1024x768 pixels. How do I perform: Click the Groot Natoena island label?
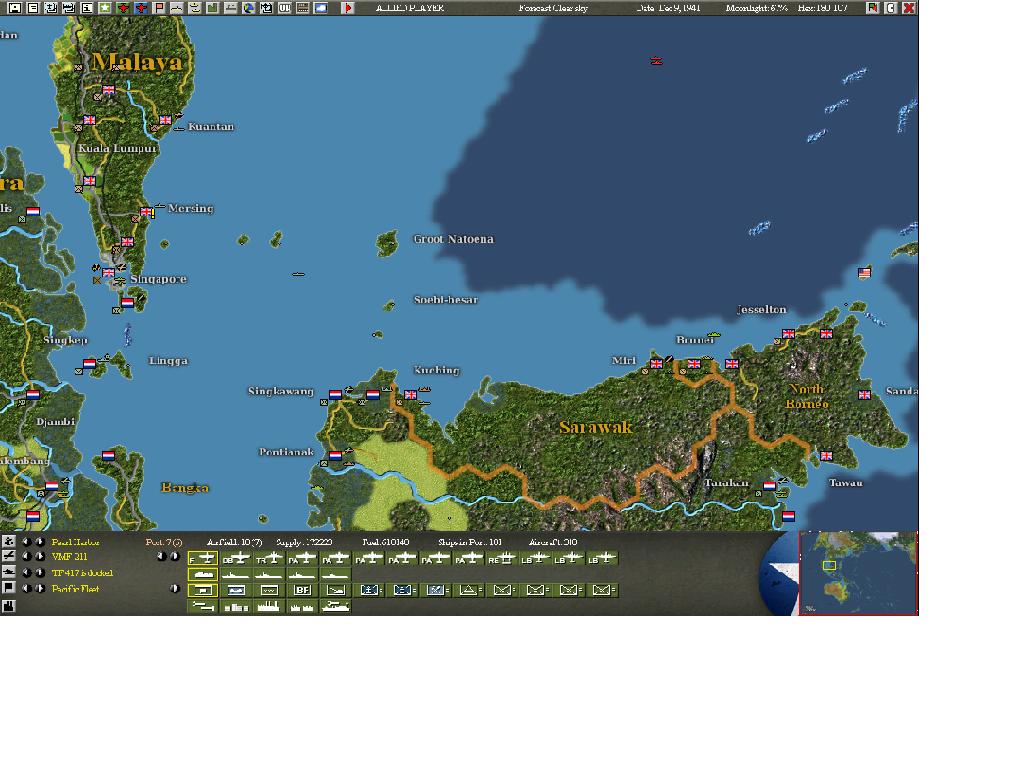(x=453, y=239)
